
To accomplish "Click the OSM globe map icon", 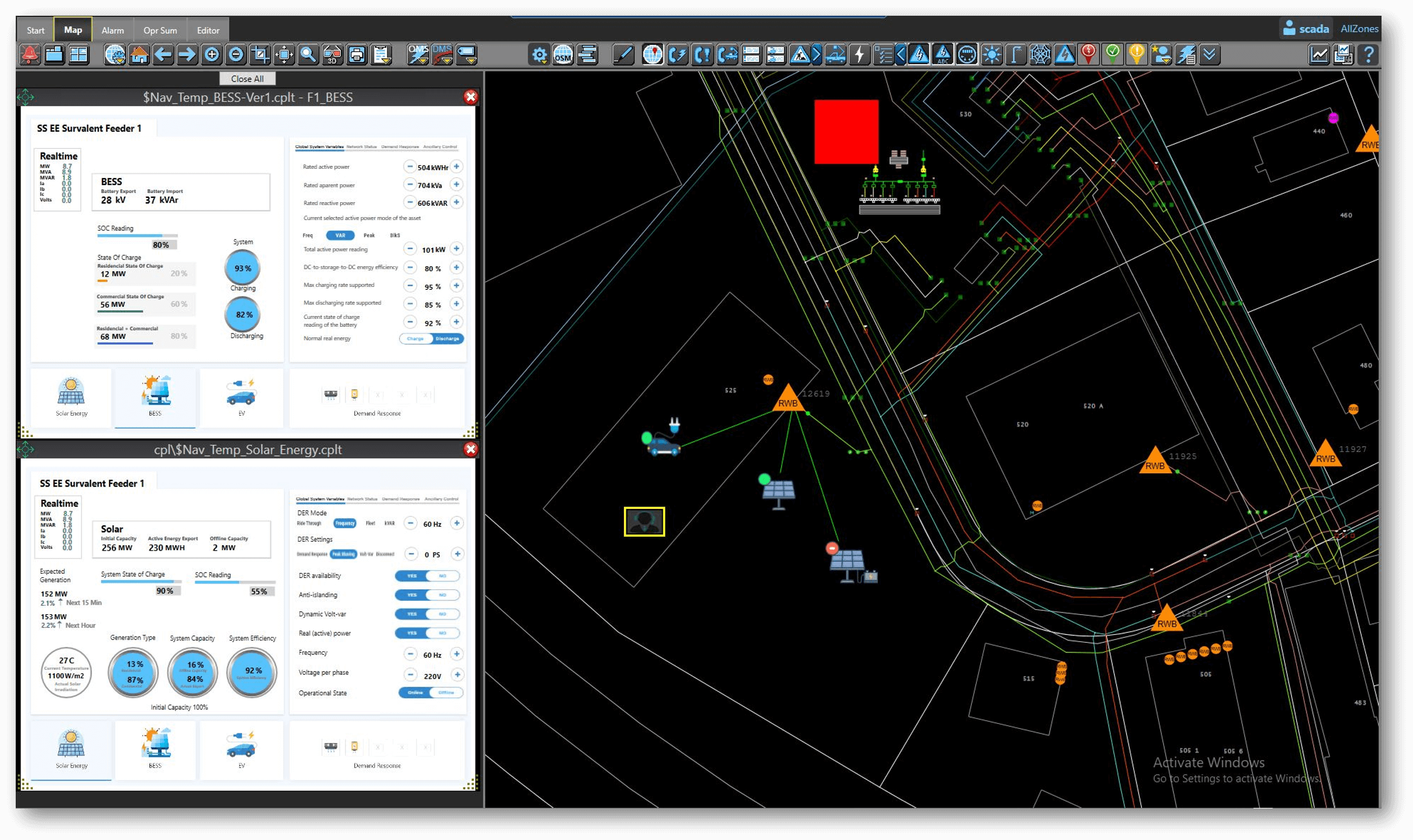I will [x=563, y=55].
